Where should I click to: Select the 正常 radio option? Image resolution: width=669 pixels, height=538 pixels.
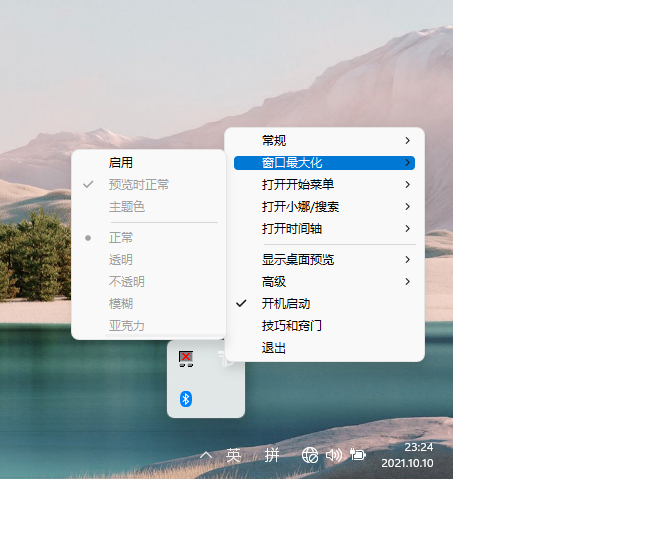(148, 238)
